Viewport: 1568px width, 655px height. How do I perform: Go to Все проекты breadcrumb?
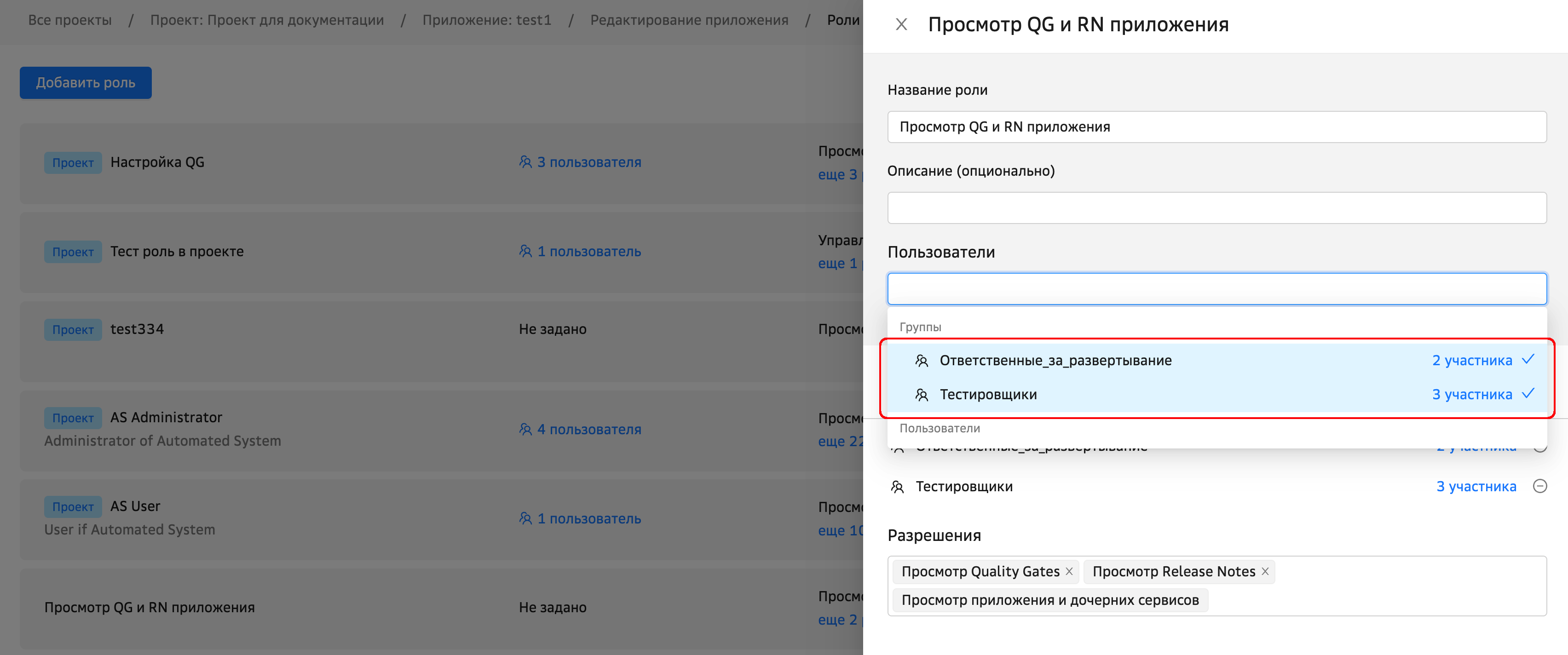click(70, 20)
